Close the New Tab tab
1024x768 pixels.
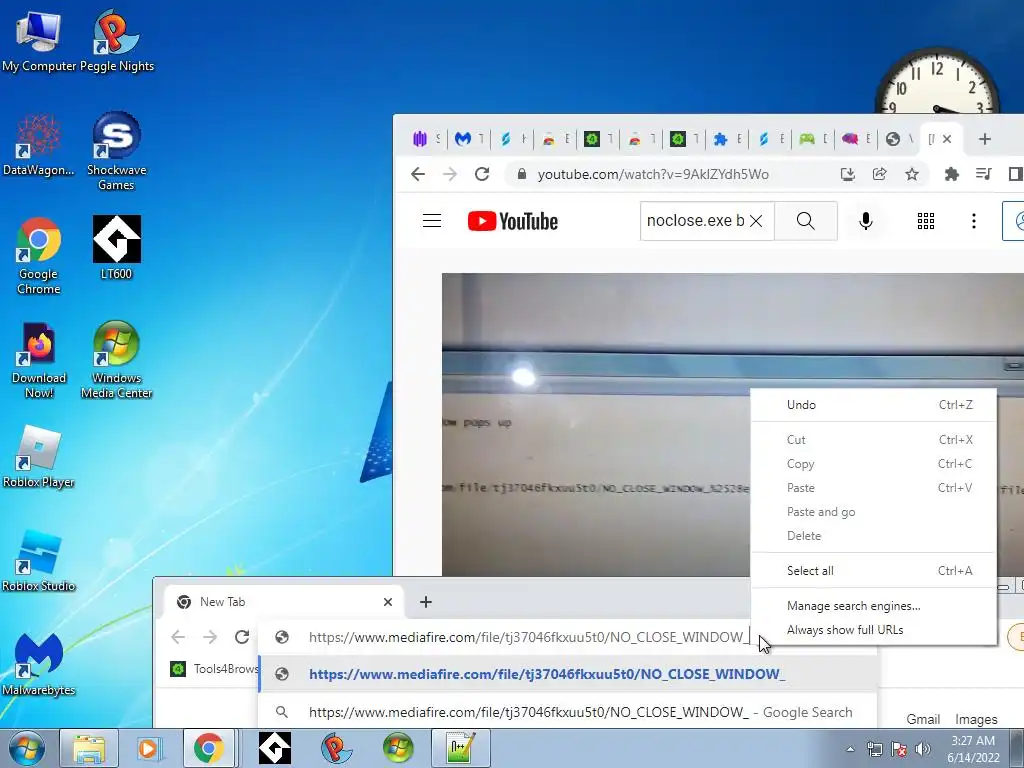pyautogui.click(x=388, y=602)
